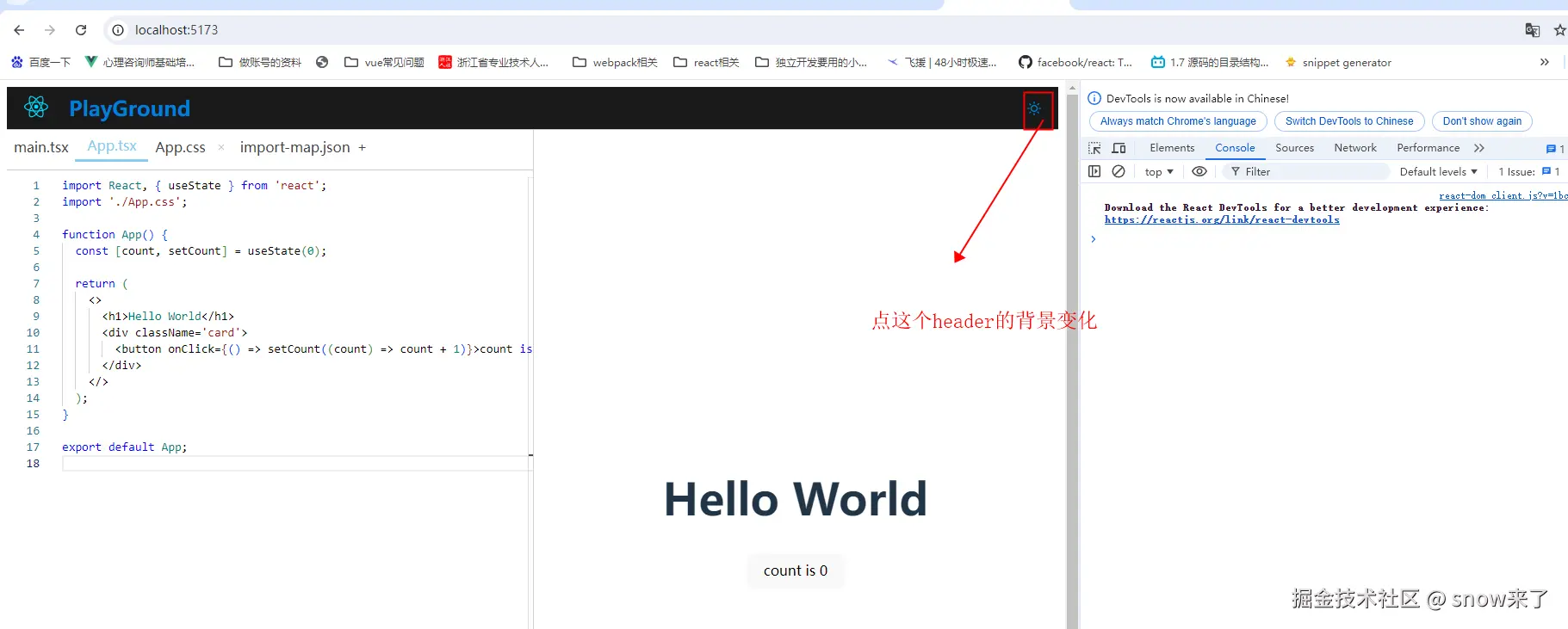Open the App.css file tab
The image size is (1568, 629).
point(180,147)
